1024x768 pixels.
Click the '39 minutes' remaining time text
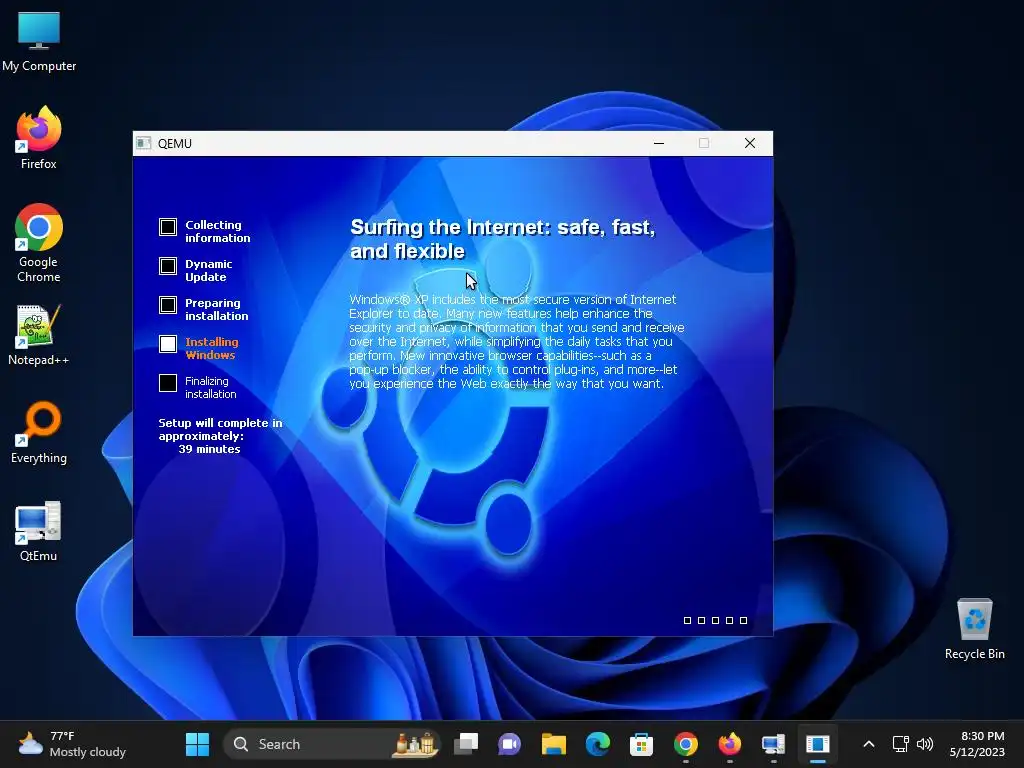point(209,449)
